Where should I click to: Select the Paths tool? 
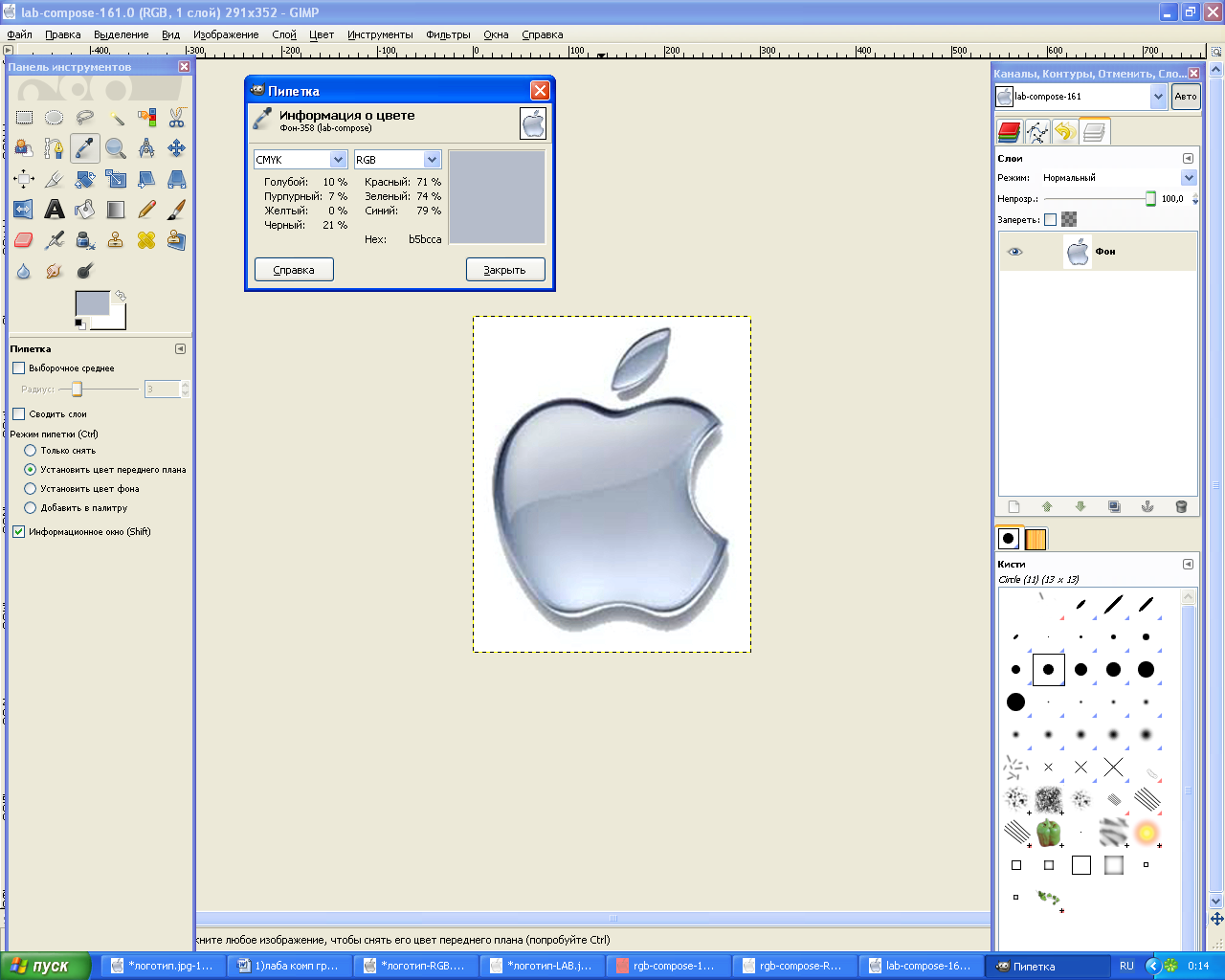pos(55,148)
